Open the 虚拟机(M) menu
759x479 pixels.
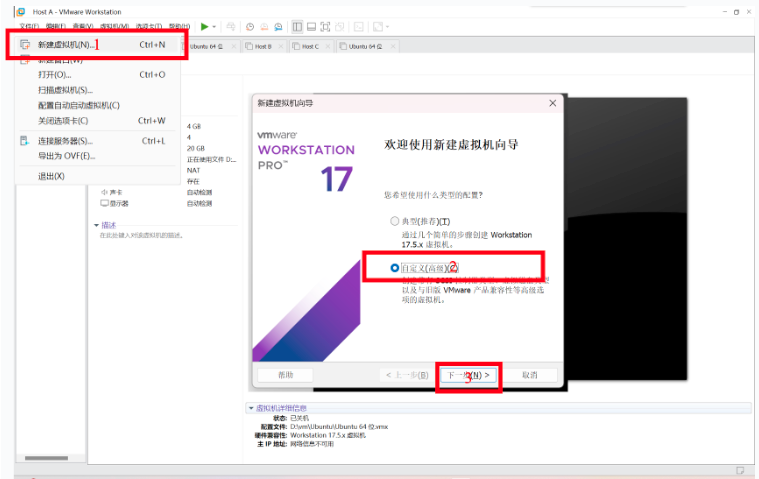pyautogui.click(x=114, y=26)
